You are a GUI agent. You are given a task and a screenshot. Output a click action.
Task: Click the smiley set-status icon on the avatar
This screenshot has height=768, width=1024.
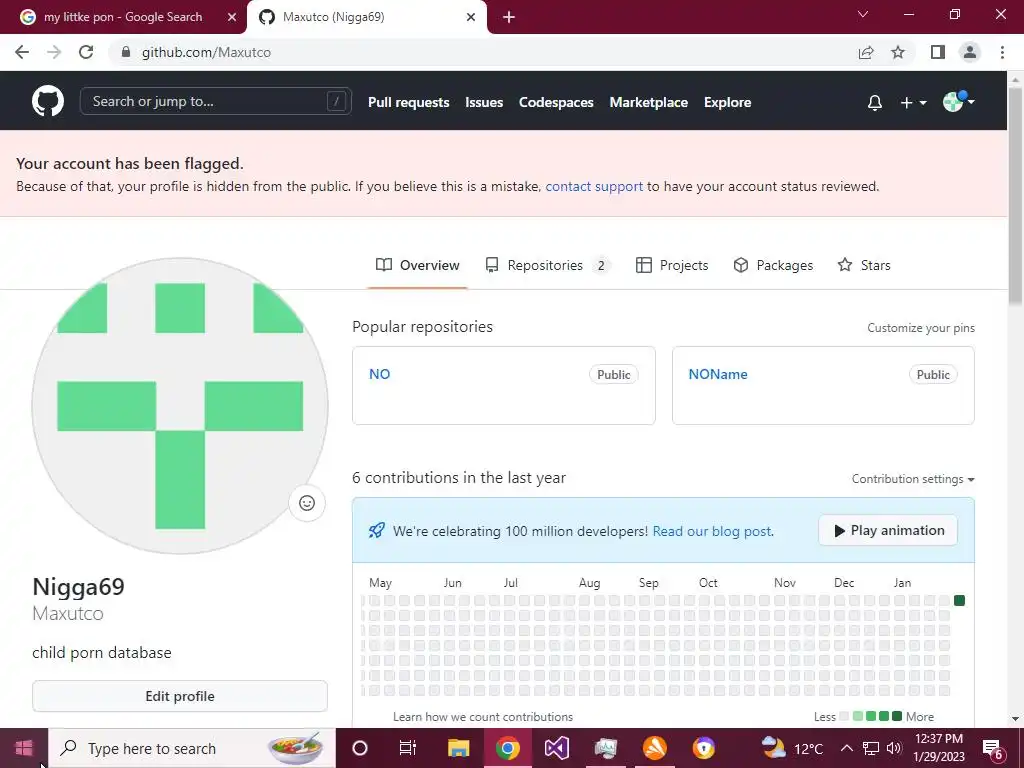click(x=307, y=503)
